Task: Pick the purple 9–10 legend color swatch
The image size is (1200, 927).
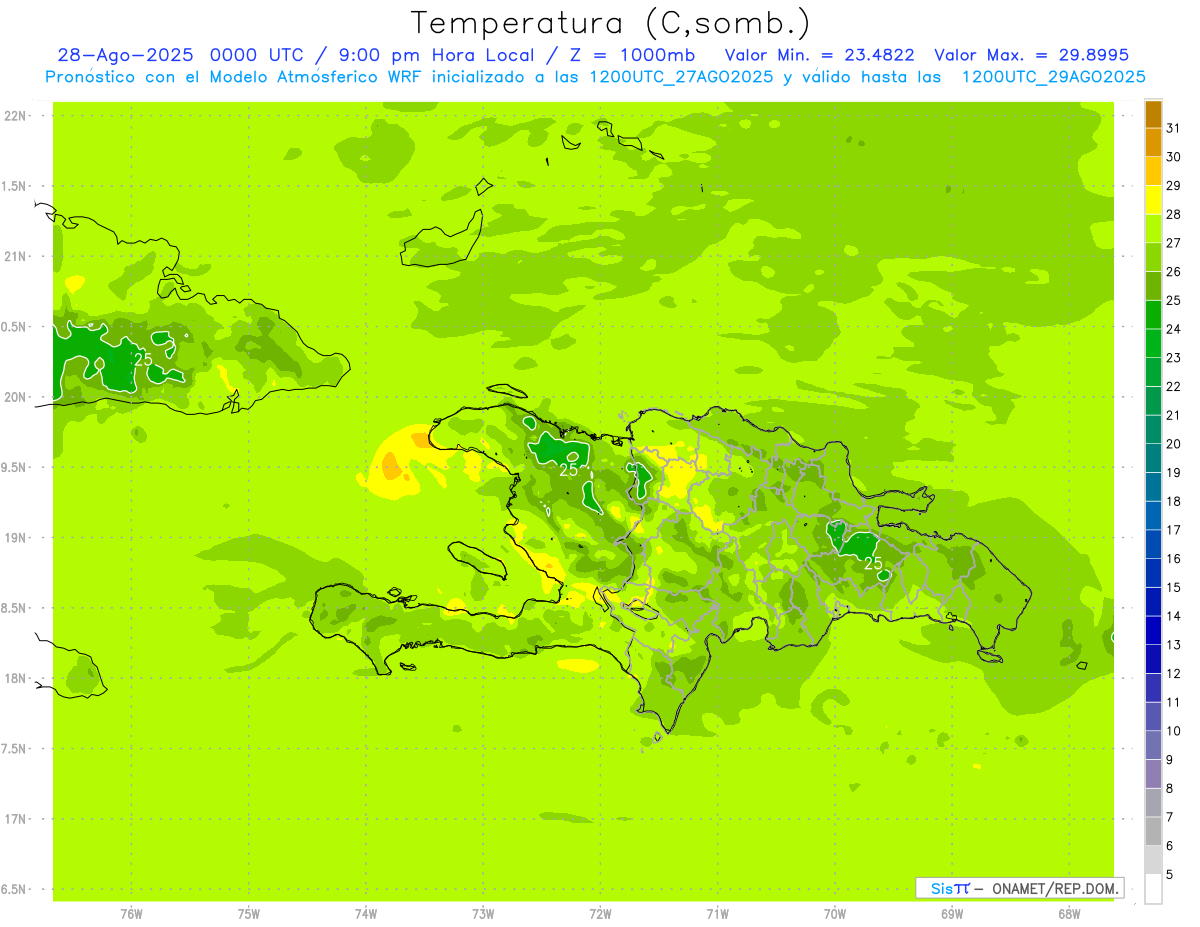Action: pyautogui.click(x=1153, y=745)
